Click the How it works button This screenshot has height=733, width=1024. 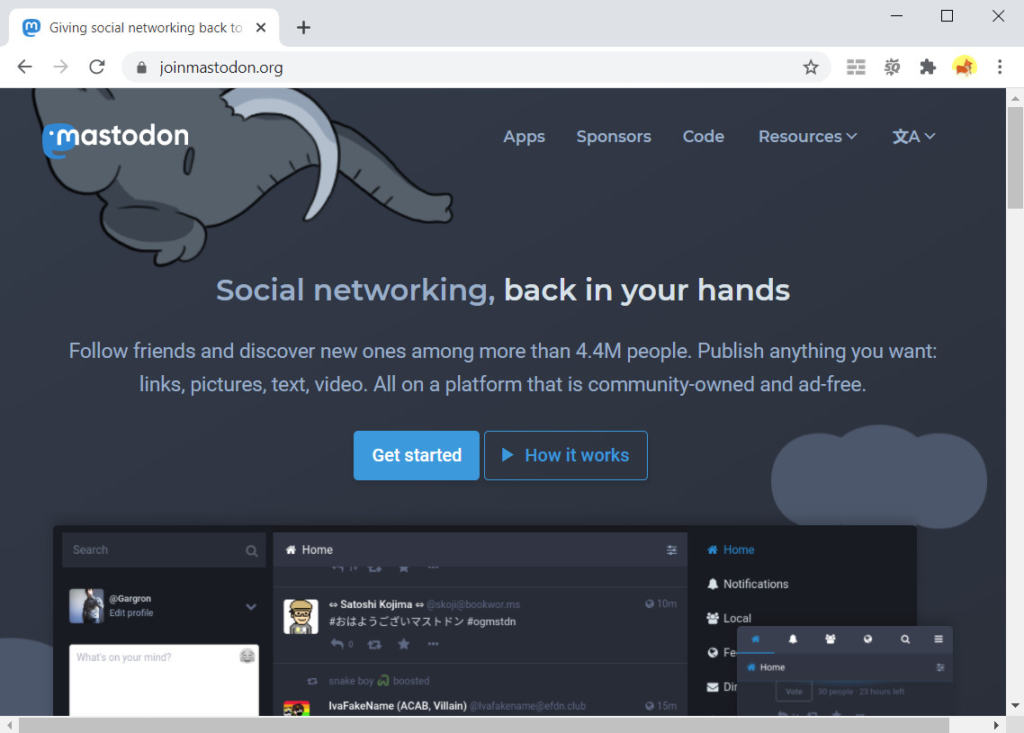[566, 455]
